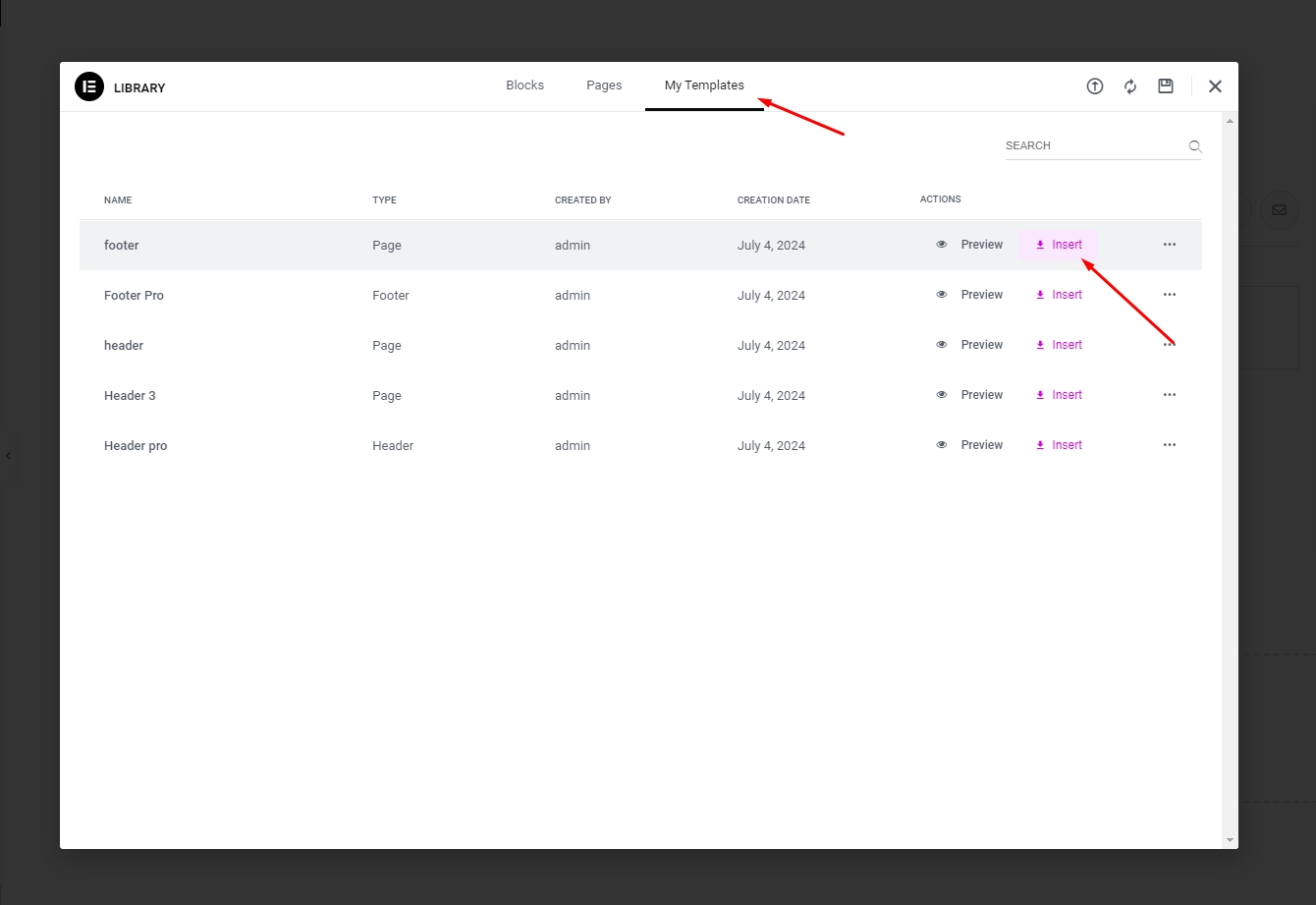The height and width of the screenshot is (905, 1316).
Task: Close the template library dialog
Action: coord(1215,86)
